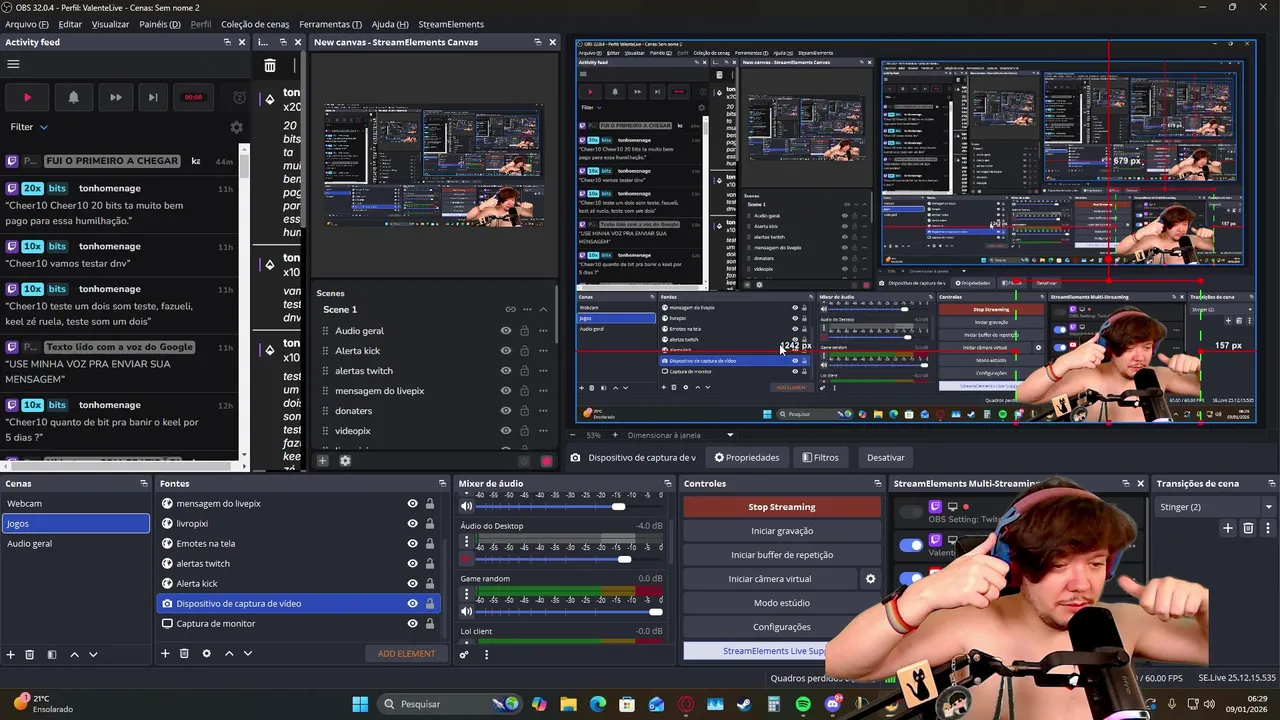Open Áudio do Desktop three-dot options
1280x720 pixels.
[x=466, y=542]
